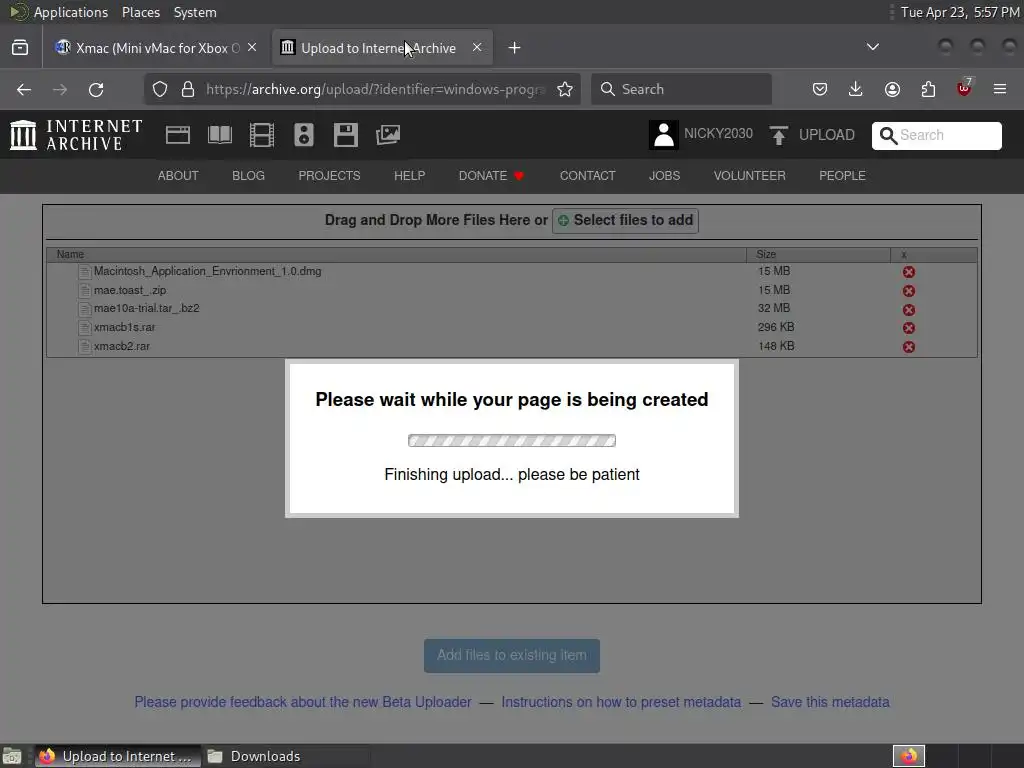Remove mae10a-trial.tar_.bz2 from upload list

(x=908, y=310)
